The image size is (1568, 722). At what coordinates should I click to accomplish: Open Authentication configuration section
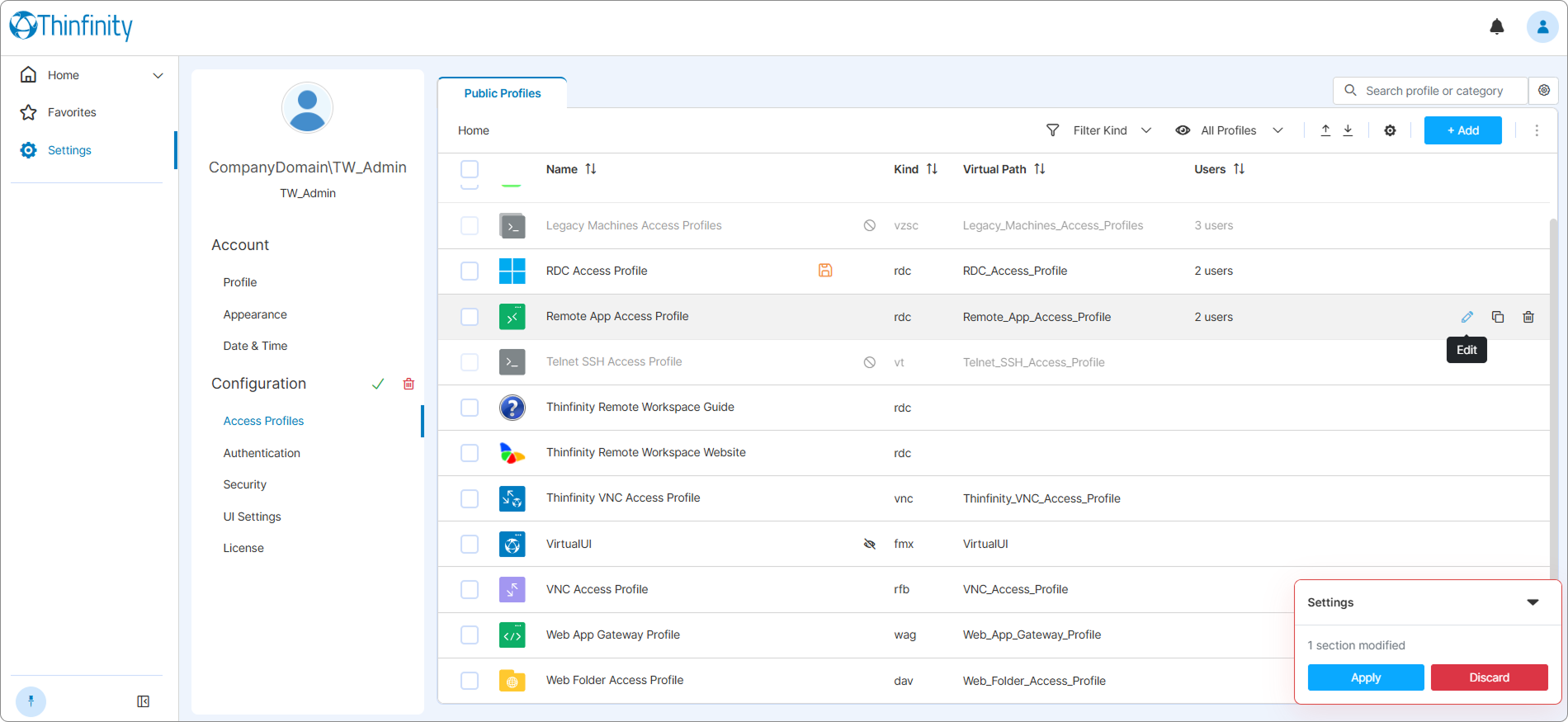point(262,453)
